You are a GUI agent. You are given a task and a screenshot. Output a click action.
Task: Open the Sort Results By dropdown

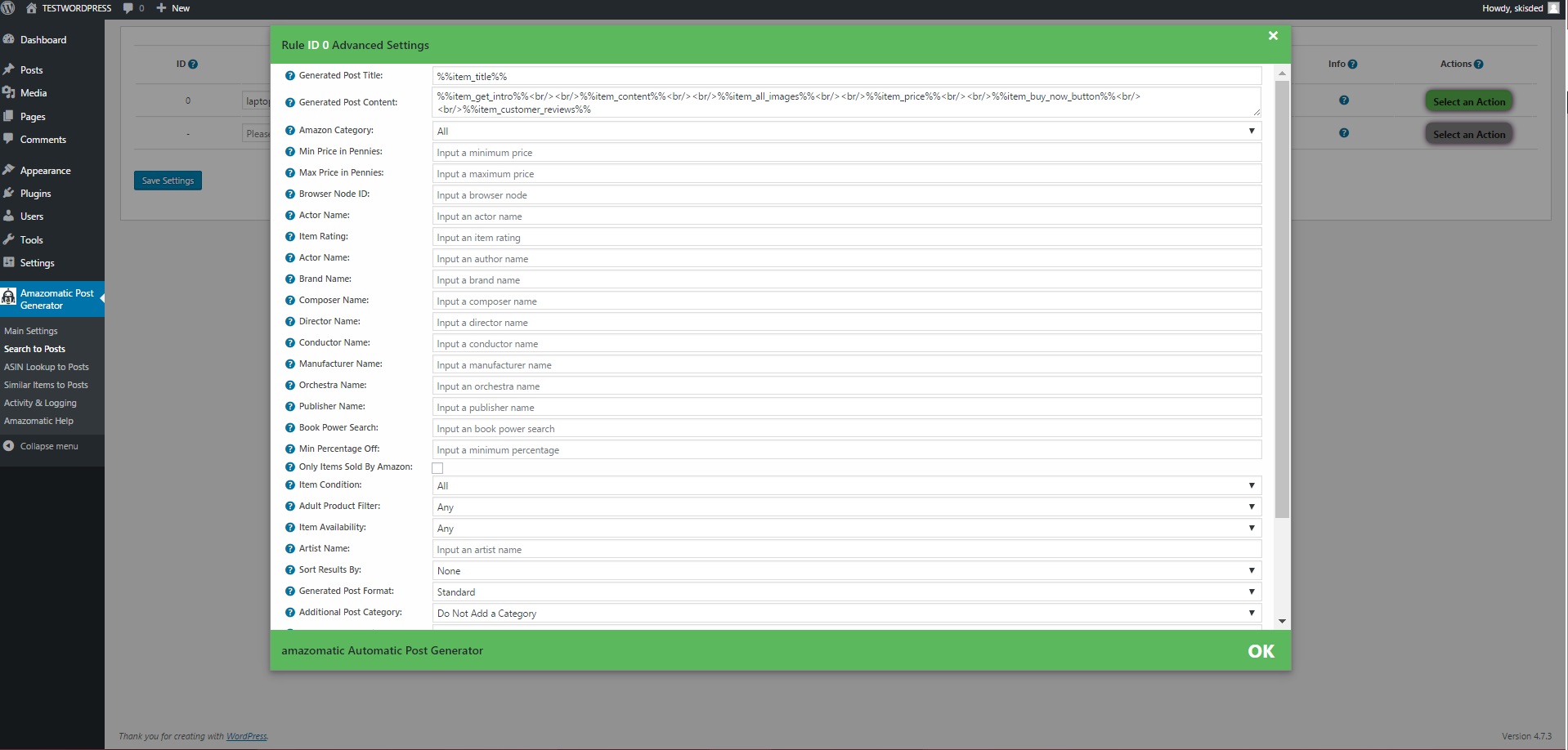tap(846, 570)
